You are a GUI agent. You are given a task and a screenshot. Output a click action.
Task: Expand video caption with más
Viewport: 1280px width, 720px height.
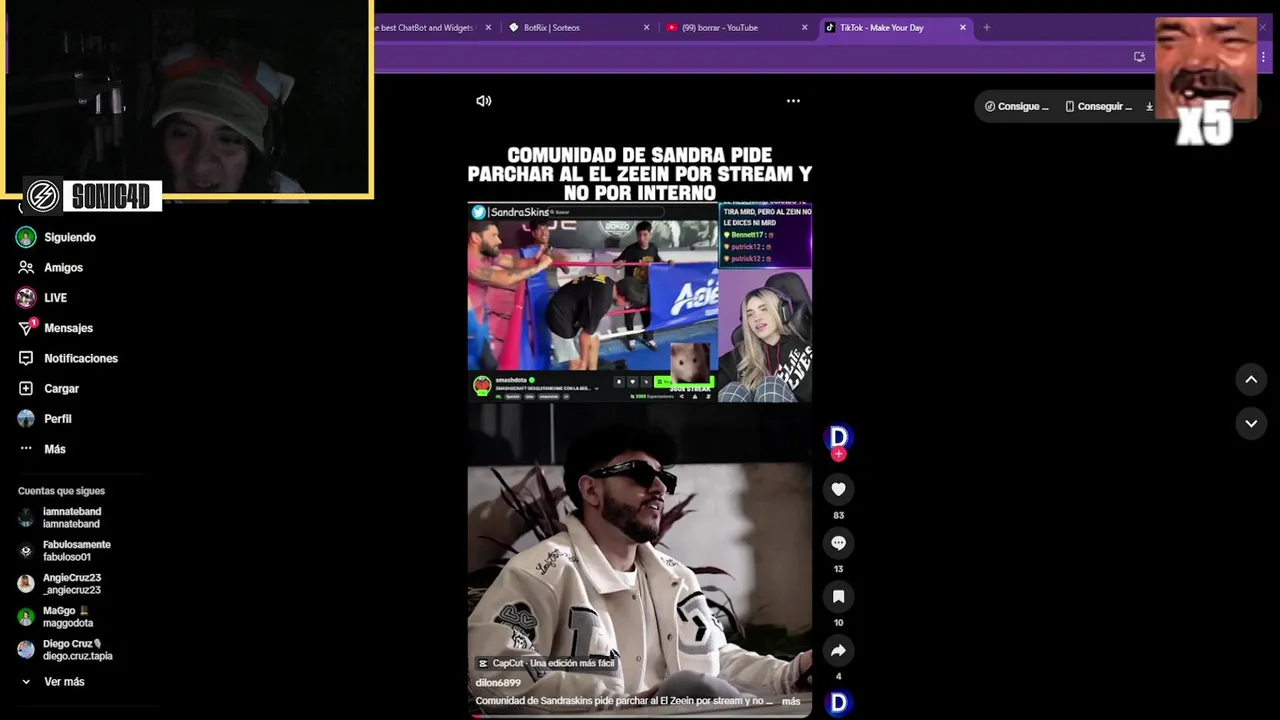[791, 701]
